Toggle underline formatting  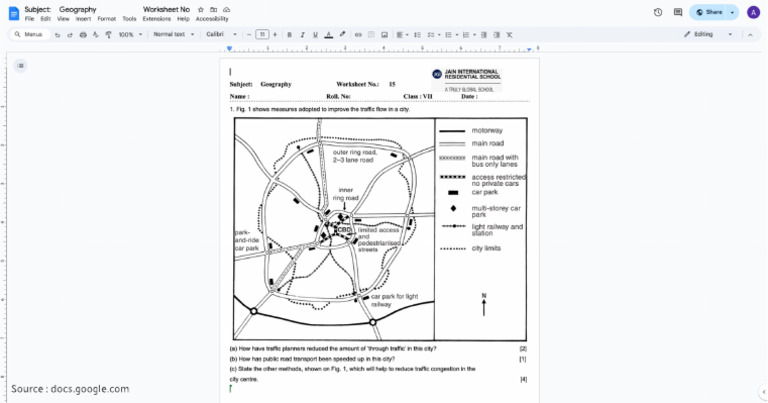tap(315, 35)
